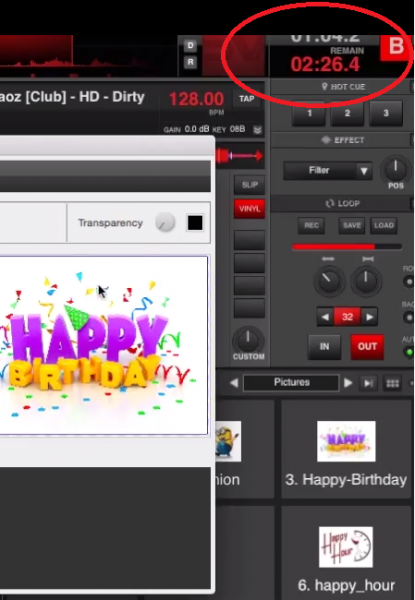Open the Filter effect dropdown
415x600 pixels.
click(327, 170)
